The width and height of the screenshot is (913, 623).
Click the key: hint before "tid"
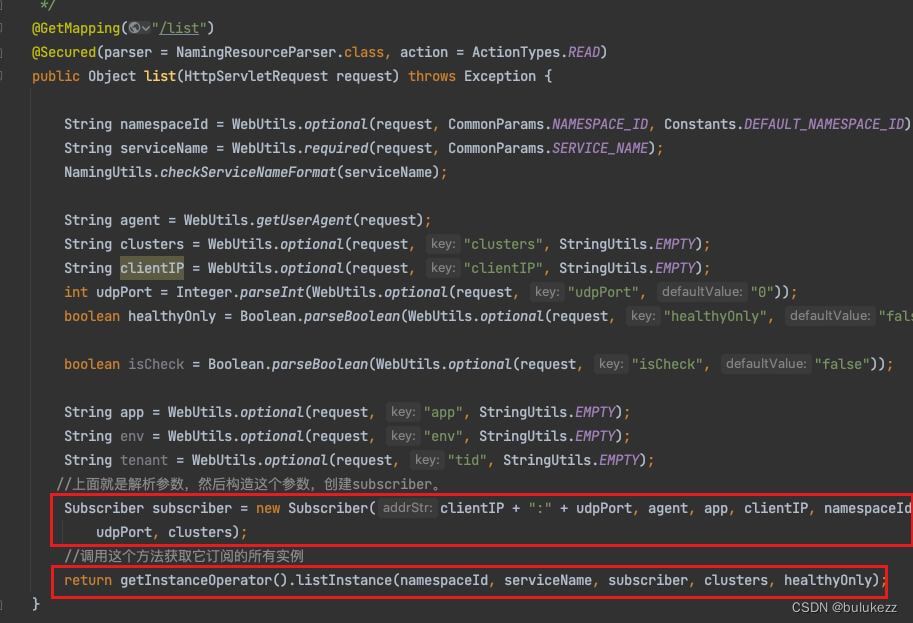427,459
